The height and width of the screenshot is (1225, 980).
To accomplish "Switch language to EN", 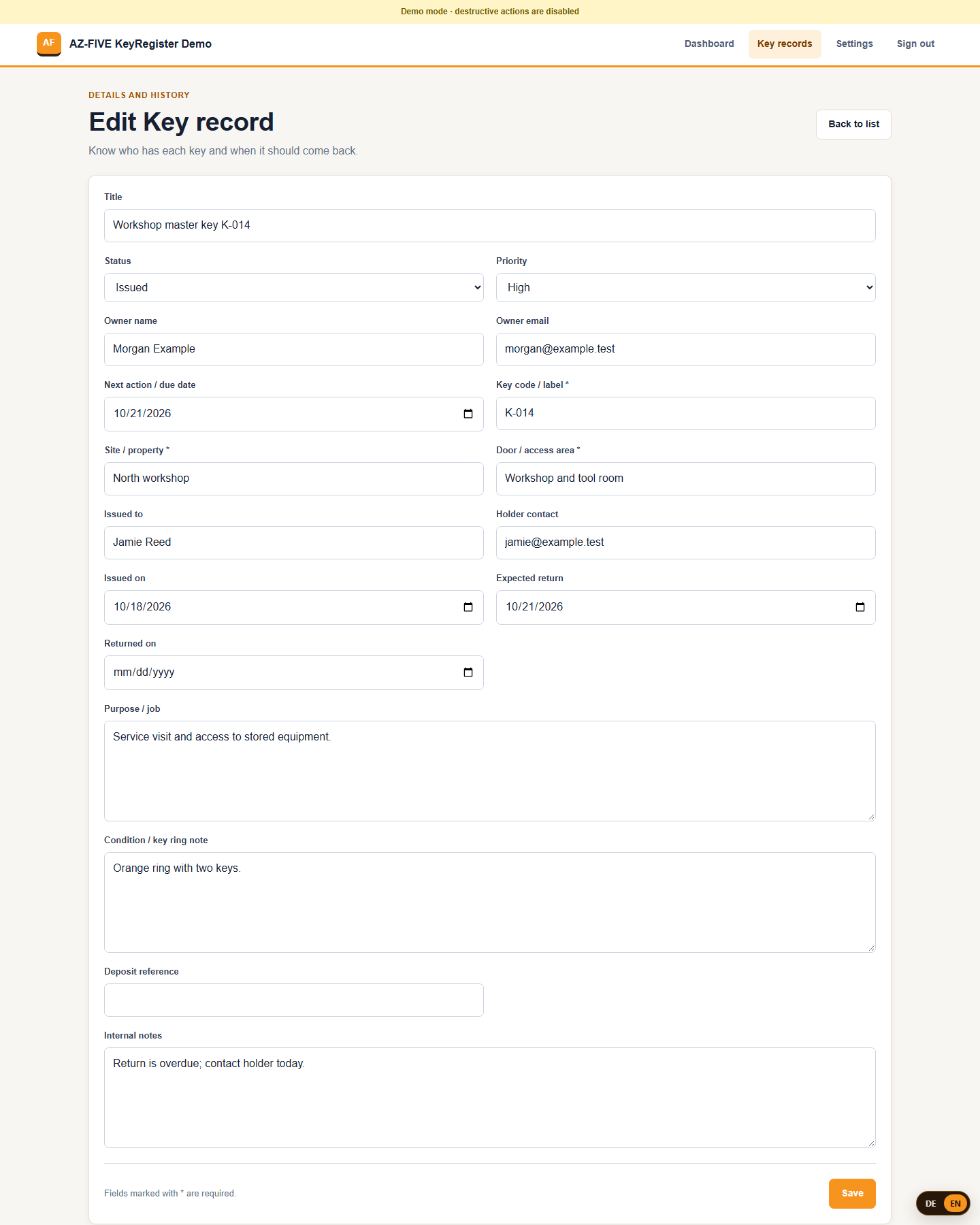I will (955, 1203).
